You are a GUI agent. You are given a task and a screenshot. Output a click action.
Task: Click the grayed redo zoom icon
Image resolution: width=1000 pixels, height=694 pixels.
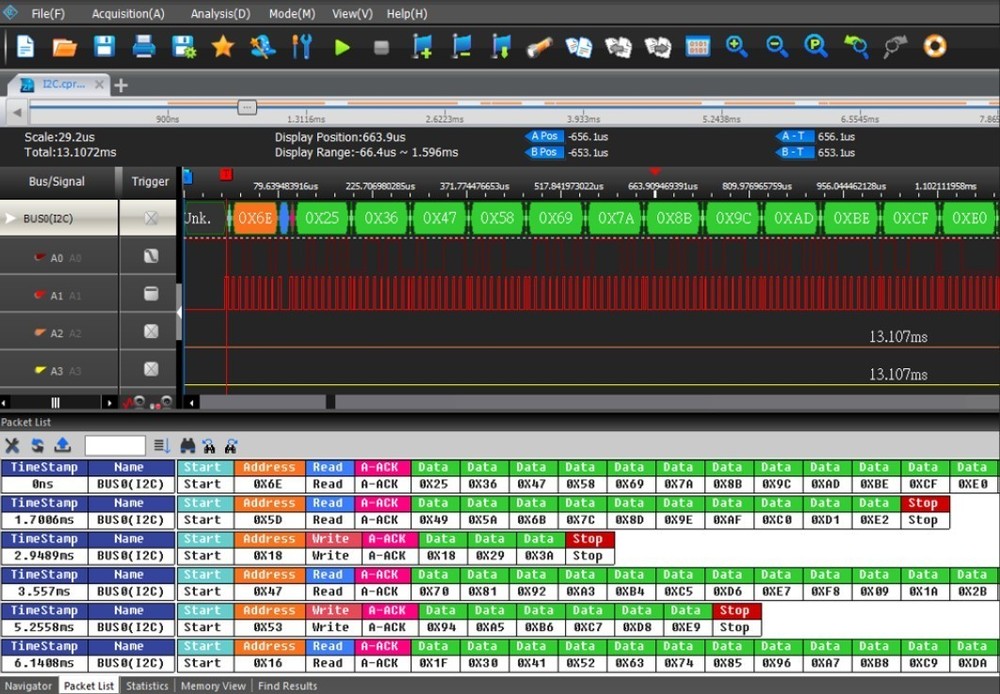coord(895,47)
